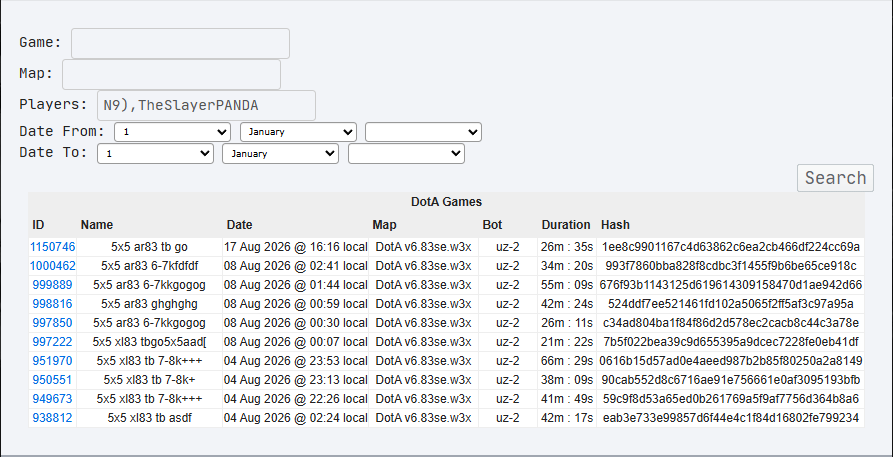Viewport: 893px width, 457px height.
Task: Click the ID column header
Action: pyautogui.click(x=38, y=225)
